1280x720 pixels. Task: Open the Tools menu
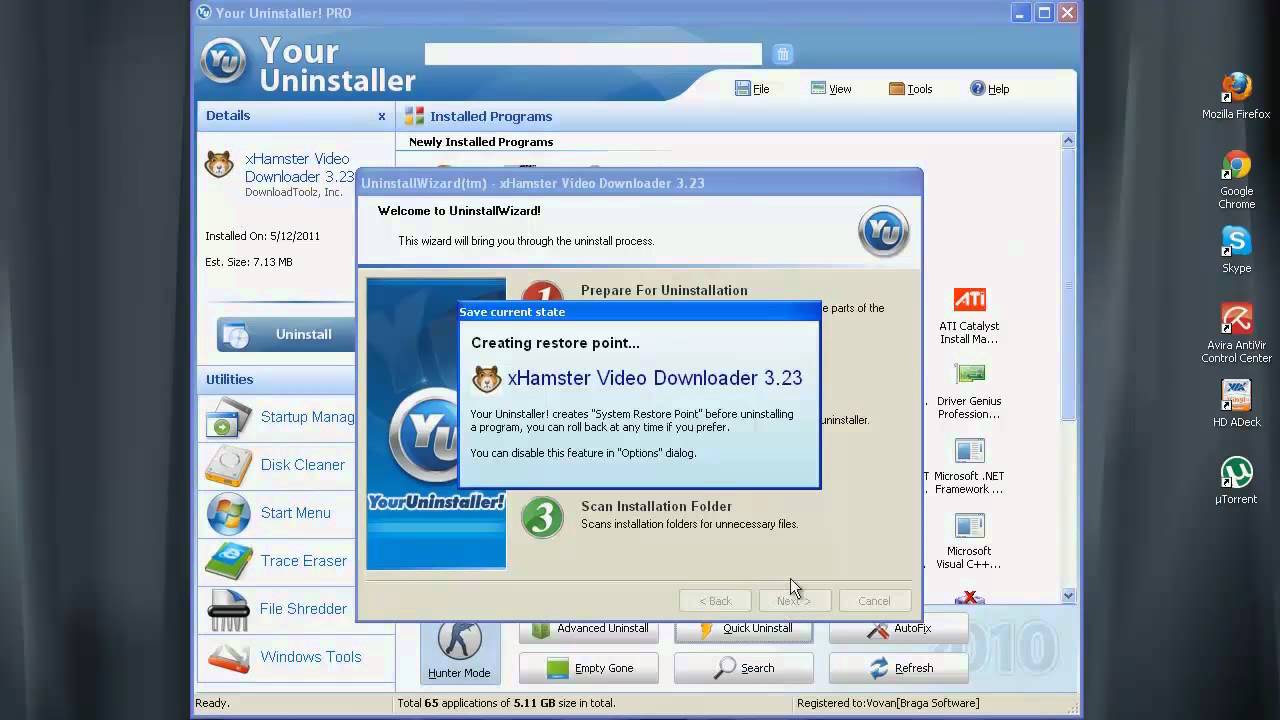pyautogui.click(x=910, y=89)
